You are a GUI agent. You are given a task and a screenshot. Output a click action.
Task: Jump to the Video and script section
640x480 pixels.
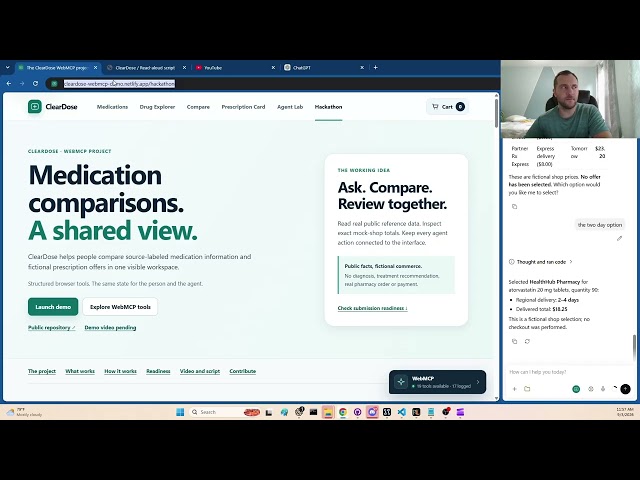pyautogui.click(x=200, y=371)
